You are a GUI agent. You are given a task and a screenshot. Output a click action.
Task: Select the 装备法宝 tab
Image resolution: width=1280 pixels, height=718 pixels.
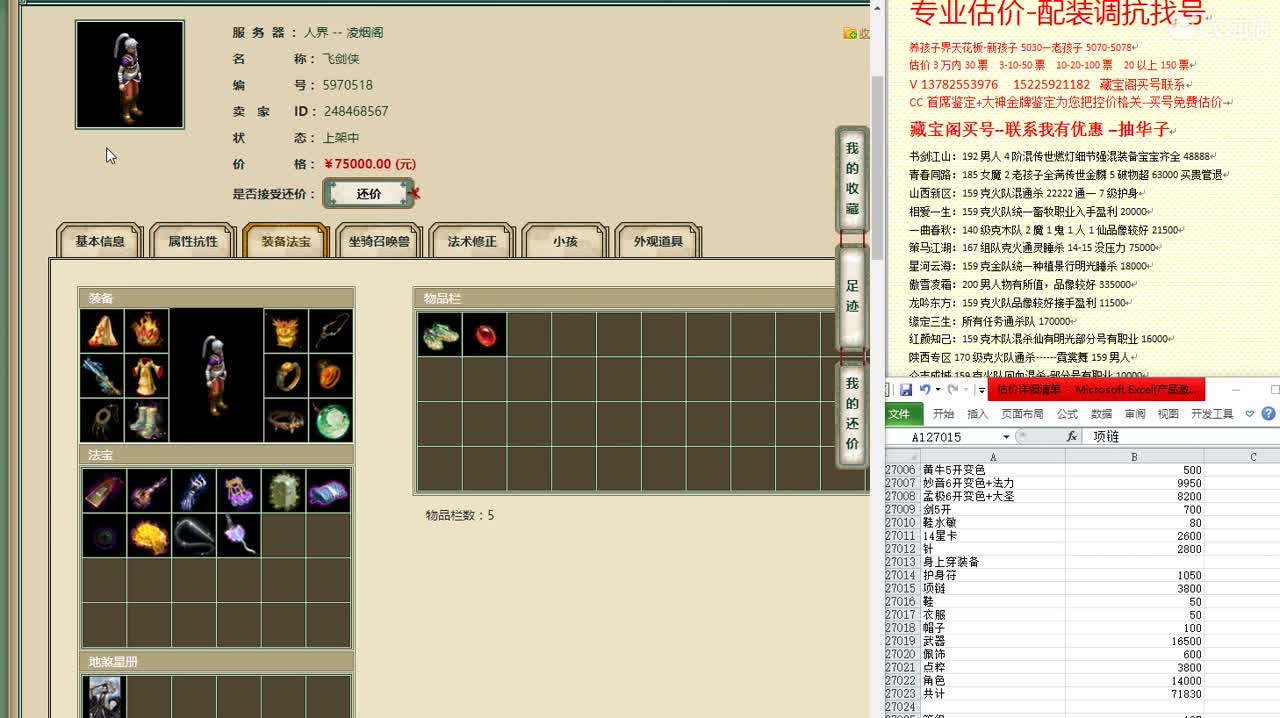[x=286, y=241]
